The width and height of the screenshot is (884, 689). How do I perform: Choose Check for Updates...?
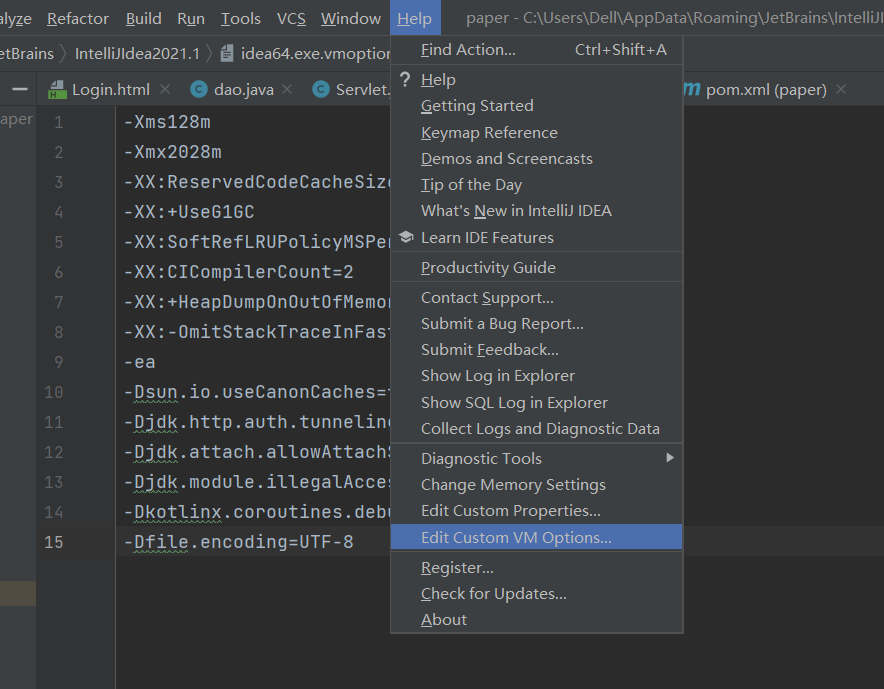click(x=536, y=593)
